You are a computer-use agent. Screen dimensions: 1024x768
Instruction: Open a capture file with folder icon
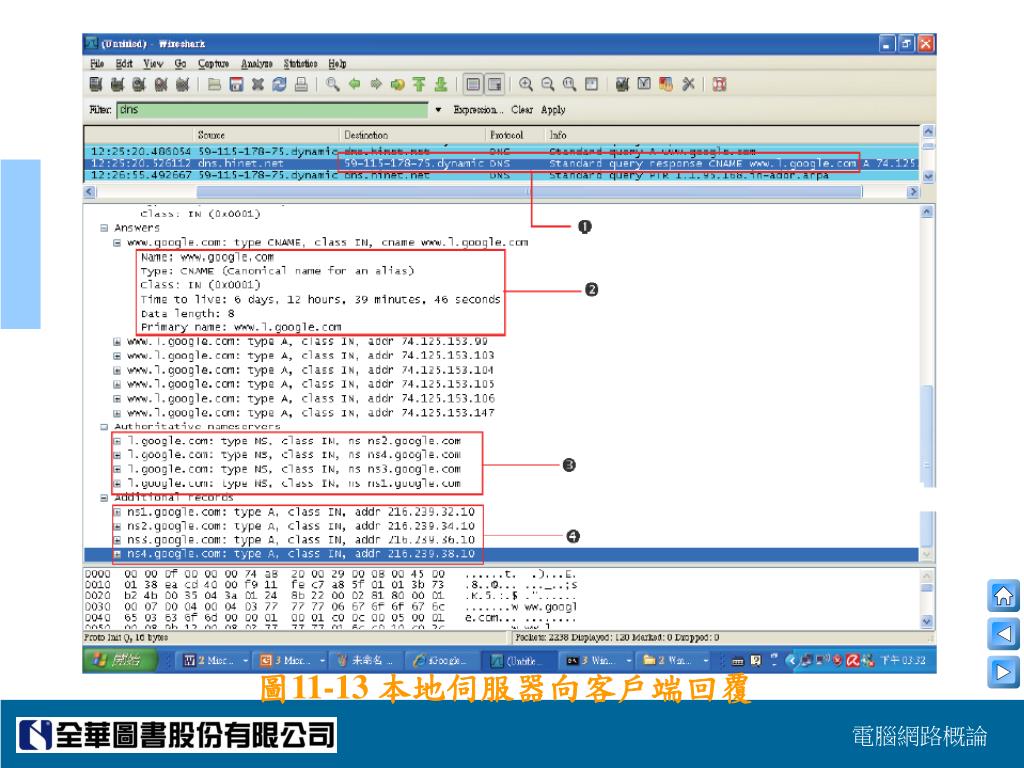click(x=214, y=84)
